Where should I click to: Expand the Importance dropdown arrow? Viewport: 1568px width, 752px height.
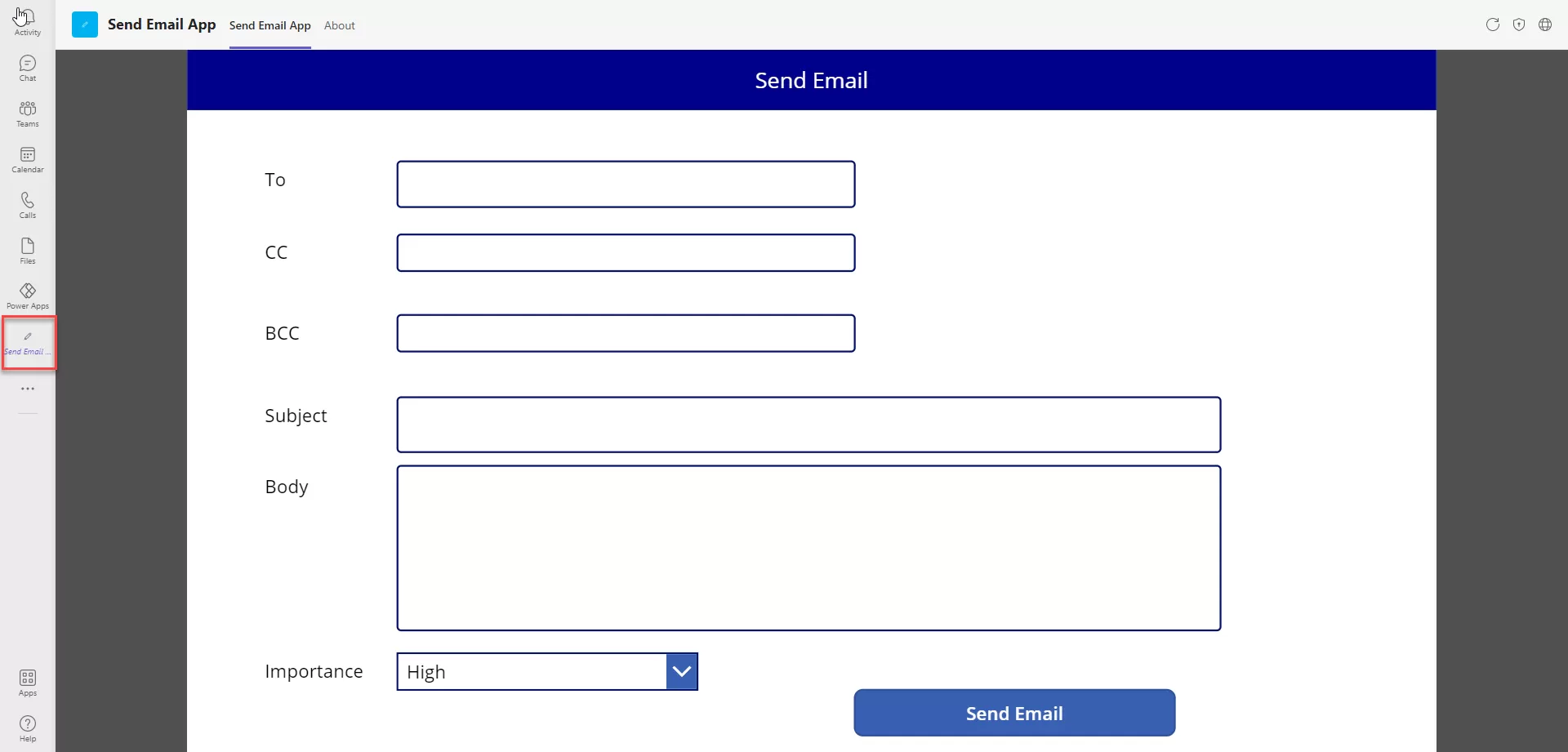pos(682,672)
